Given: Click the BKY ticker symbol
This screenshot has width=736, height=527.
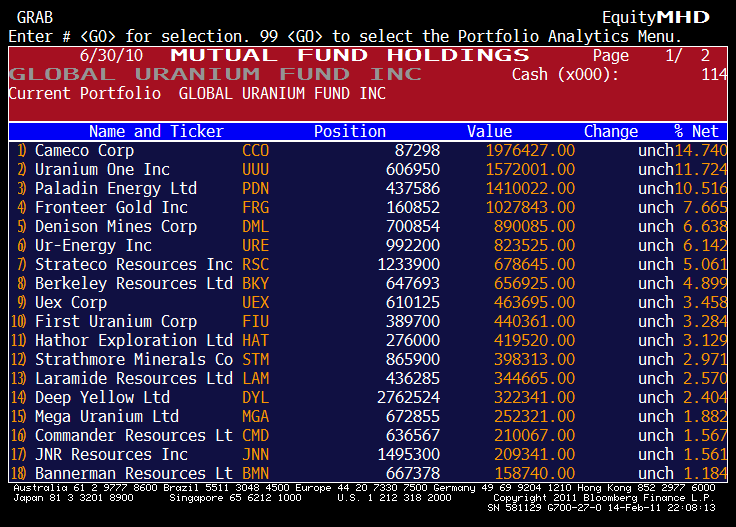Looking at the screenshot, I should pos(255,283).
